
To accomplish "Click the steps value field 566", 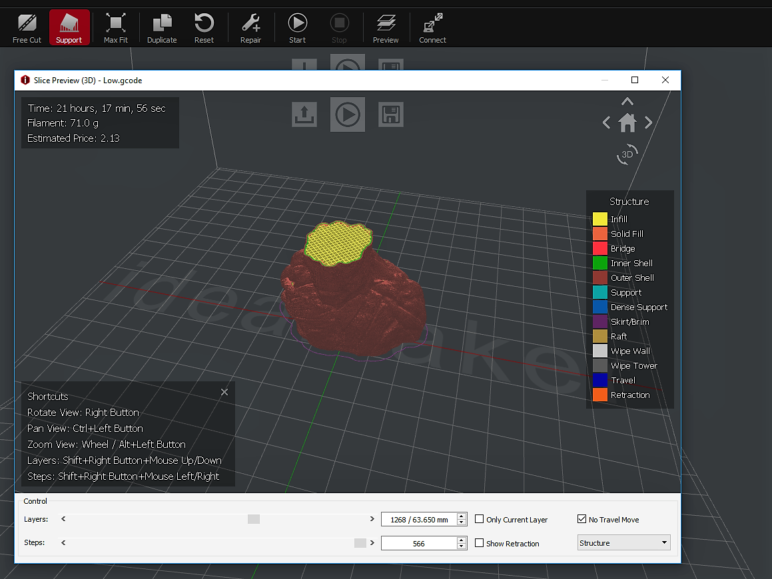I will click(x=419, y=543).
